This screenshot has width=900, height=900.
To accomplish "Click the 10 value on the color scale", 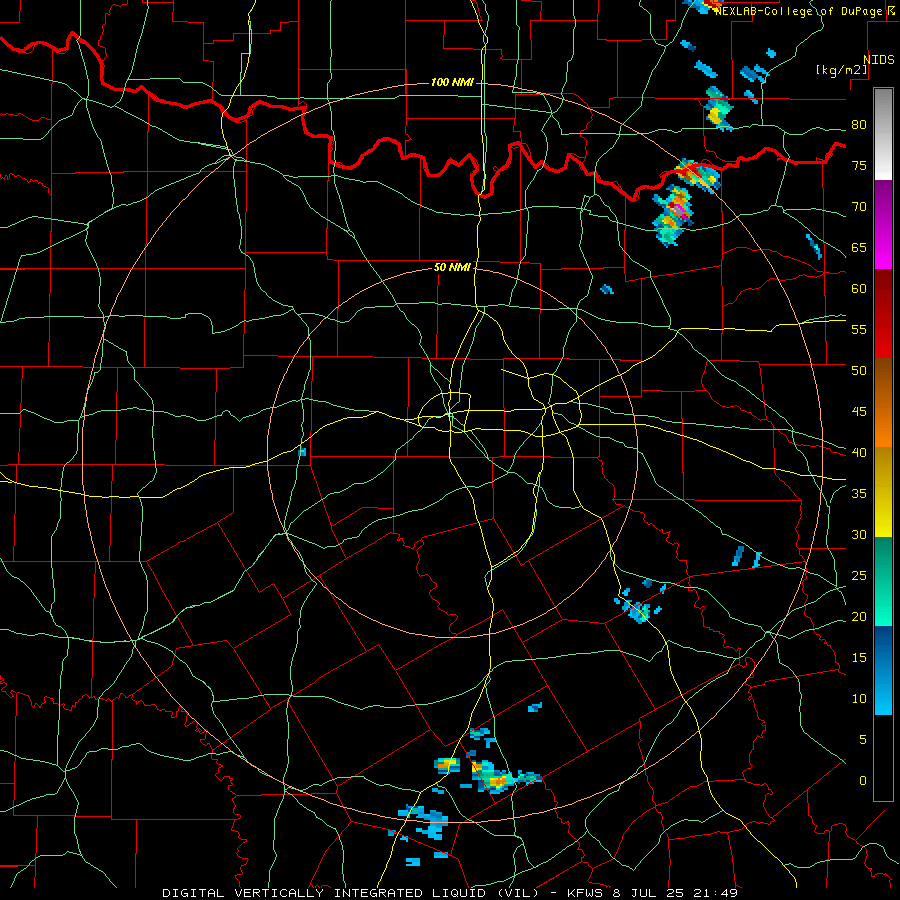I will pos(859,699).
